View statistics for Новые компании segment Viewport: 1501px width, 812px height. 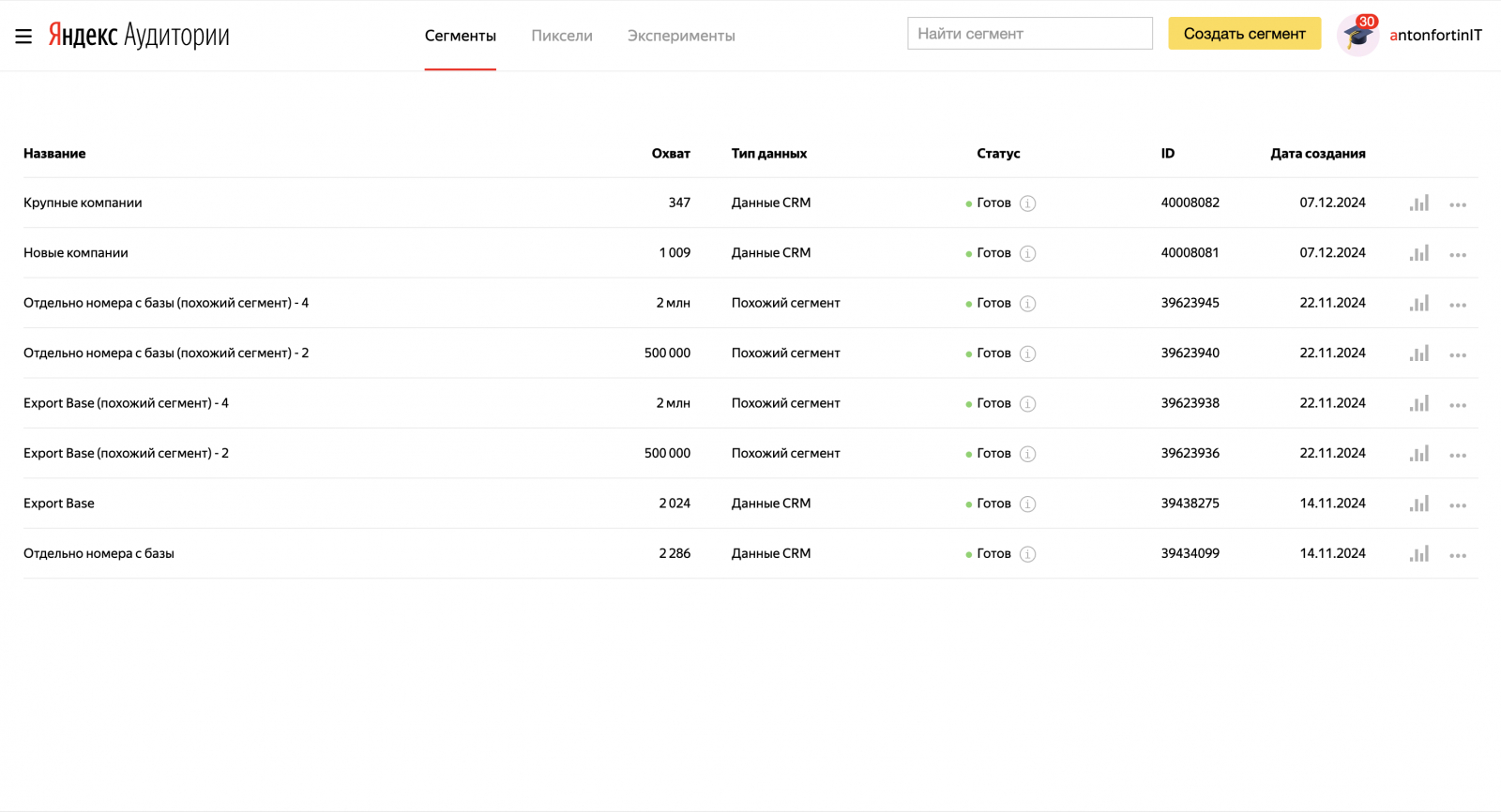click(1418, 253)
